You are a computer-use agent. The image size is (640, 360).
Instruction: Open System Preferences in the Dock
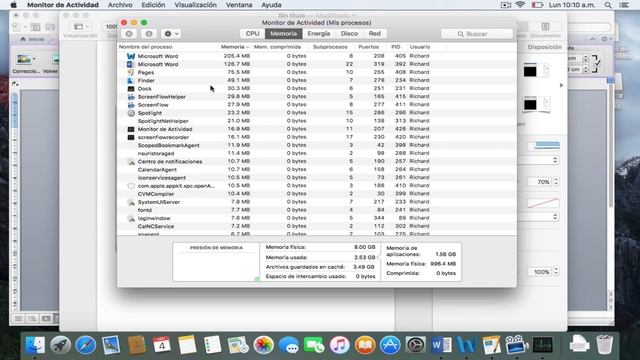point(416,345)
